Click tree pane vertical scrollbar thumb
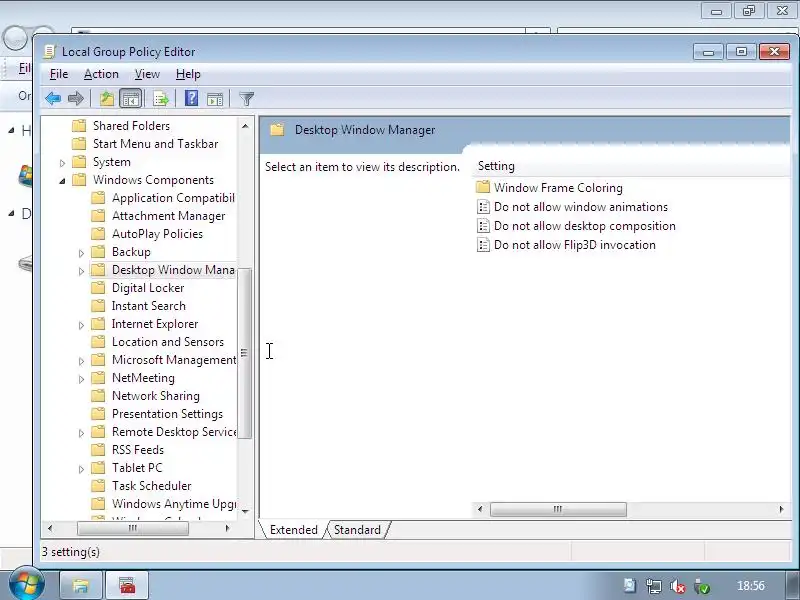800x600 pixels. point(244,353)
